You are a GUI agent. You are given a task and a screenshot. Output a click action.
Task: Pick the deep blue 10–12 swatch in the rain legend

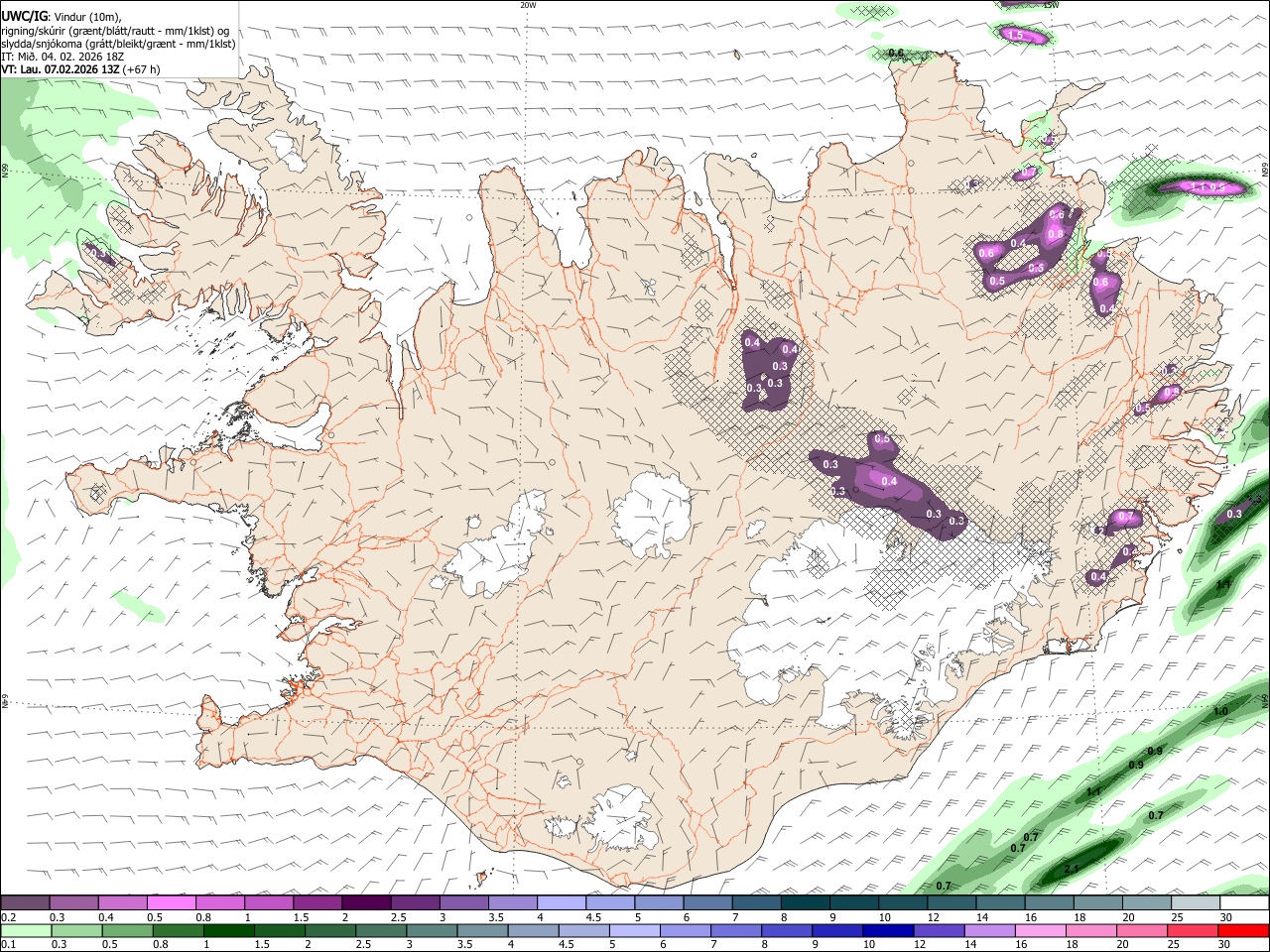(x=887, y=930)
